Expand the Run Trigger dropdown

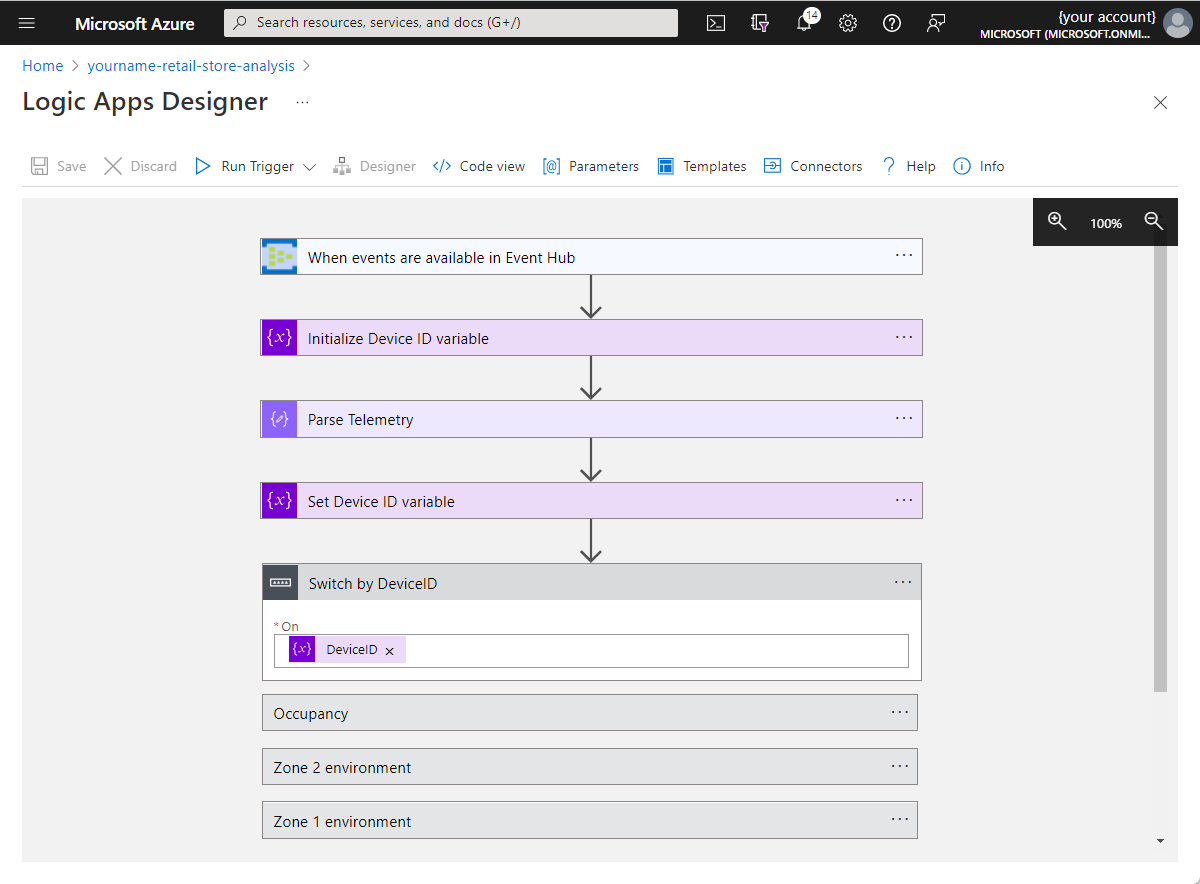point(310,166)
